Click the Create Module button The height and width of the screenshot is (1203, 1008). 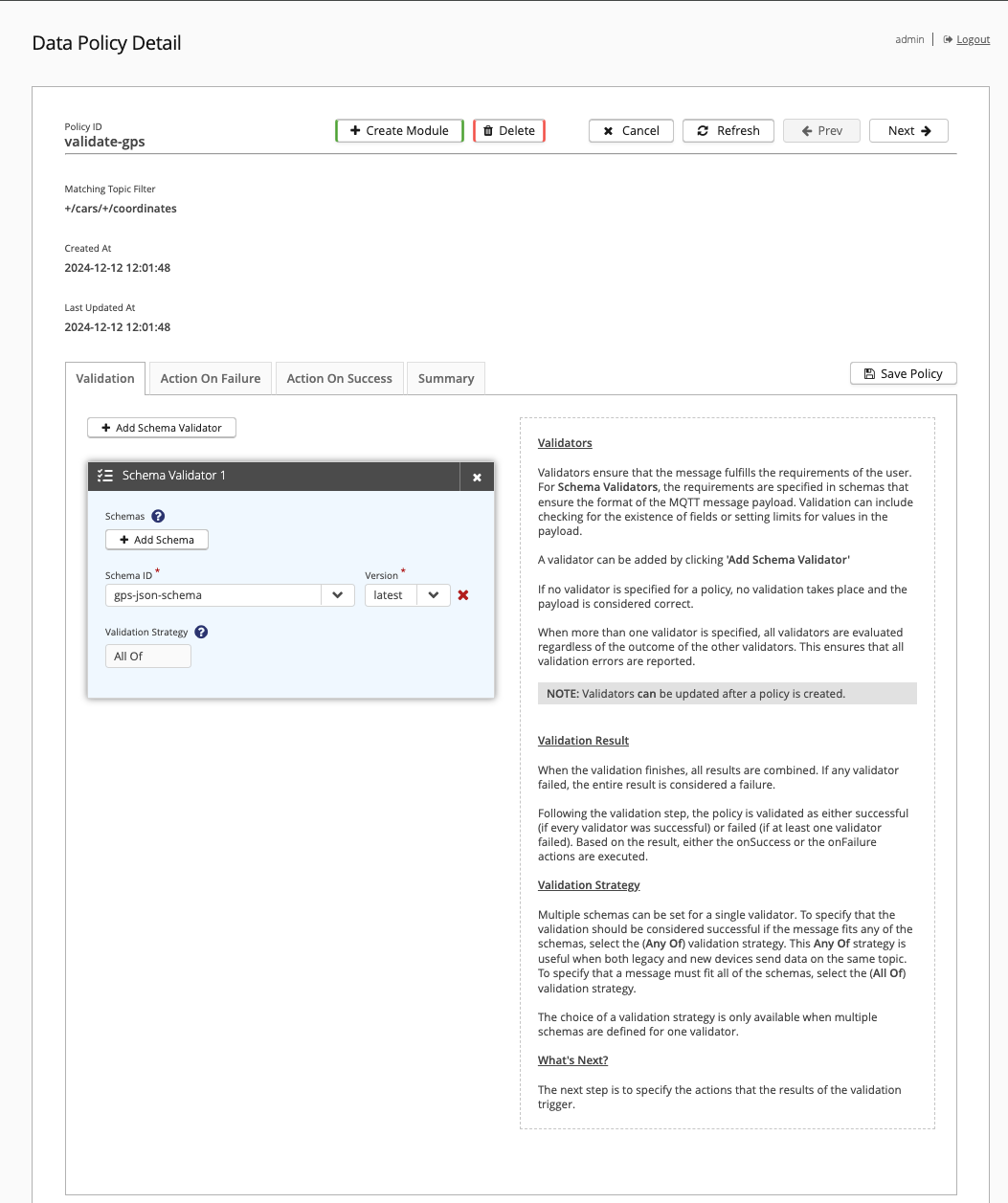click(x=399, y=131)
